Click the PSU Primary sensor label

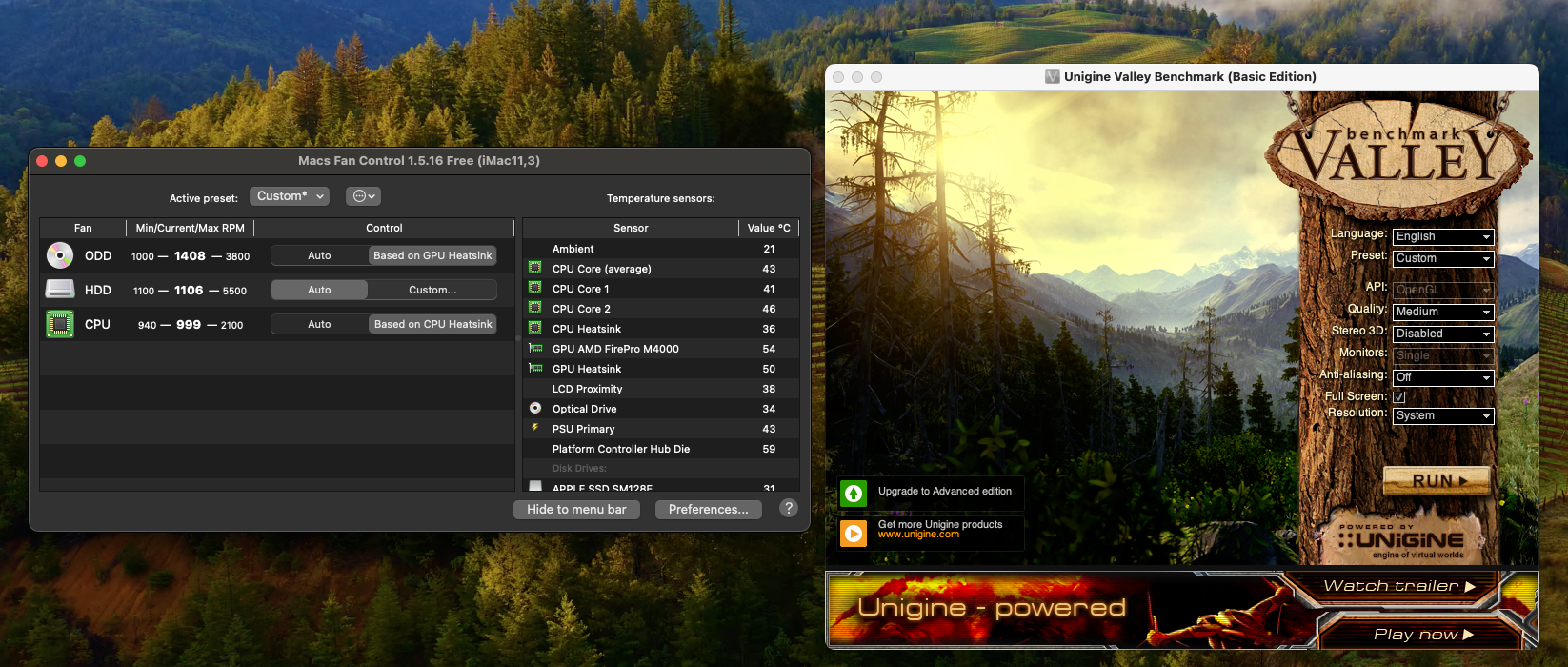[x=583, y=429]
